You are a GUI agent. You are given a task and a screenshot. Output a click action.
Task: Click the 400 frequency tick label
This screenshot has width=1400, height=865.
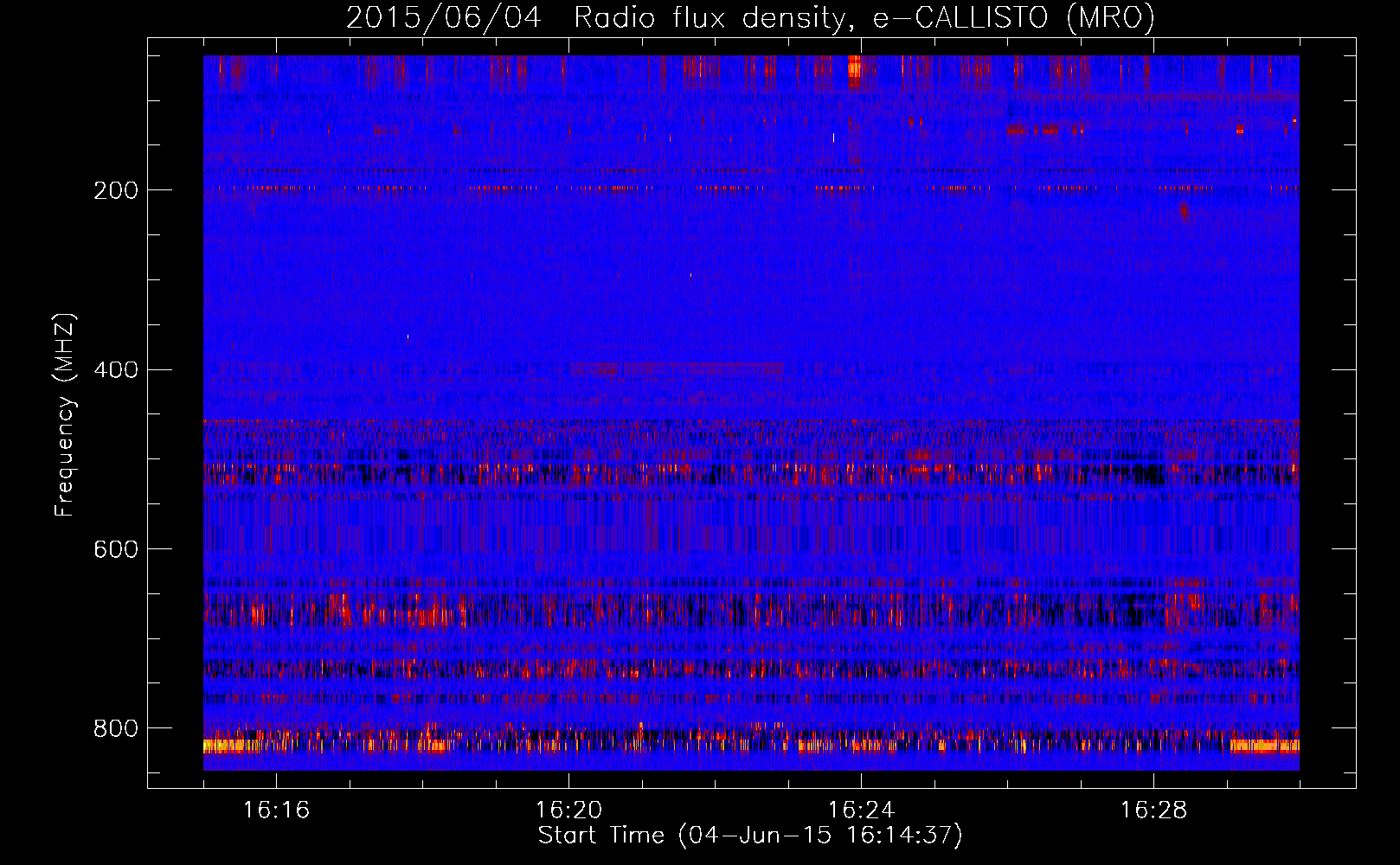[116, 370]
